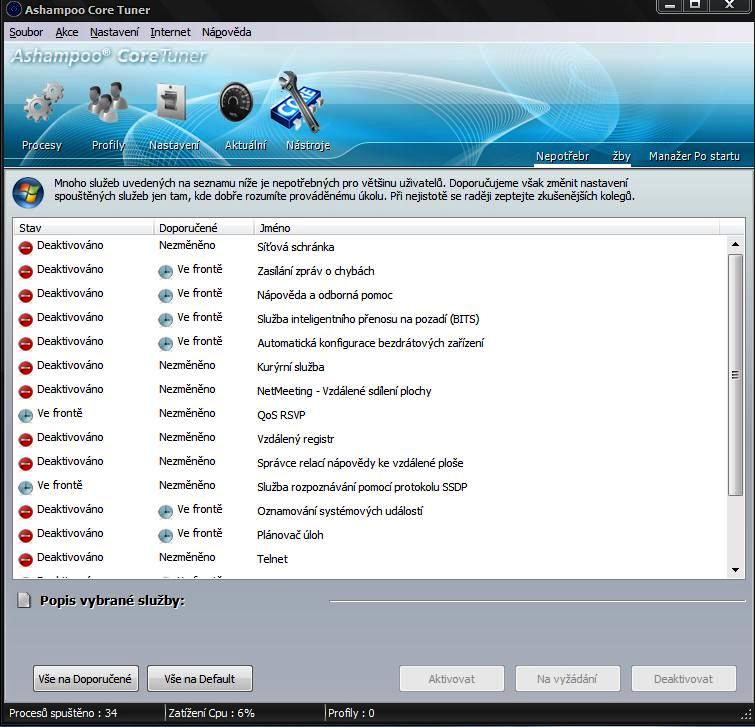Viewport: 755px width, 727px height.
Task: Click the Na vyžádání button
Action: pos(568,679)
